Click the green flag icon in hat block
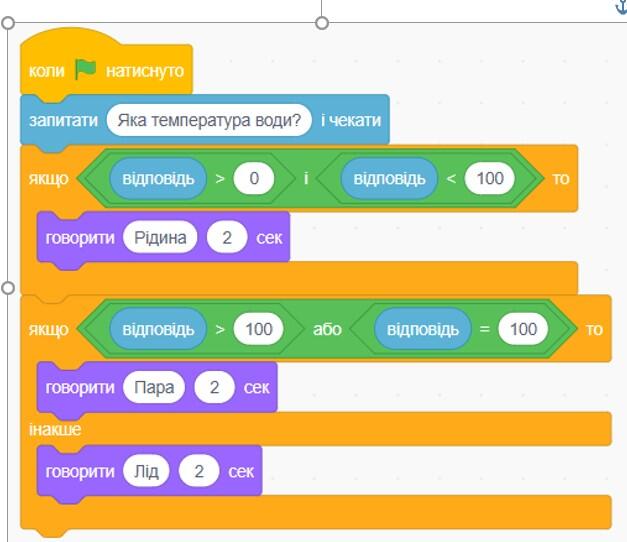The image size is (627, 542). pos(86,70)
